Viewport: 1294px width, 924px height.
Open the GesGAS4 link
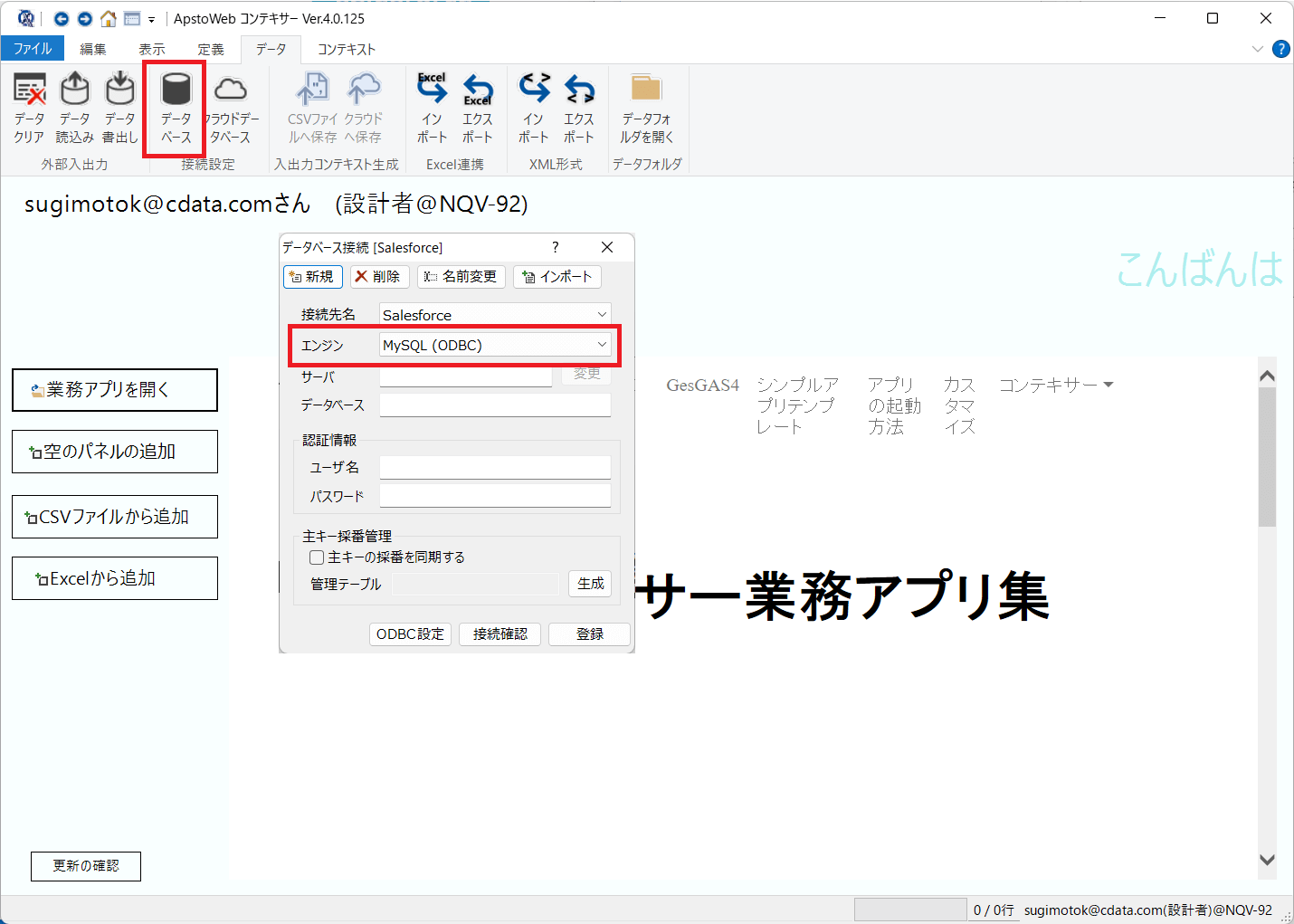702,386
